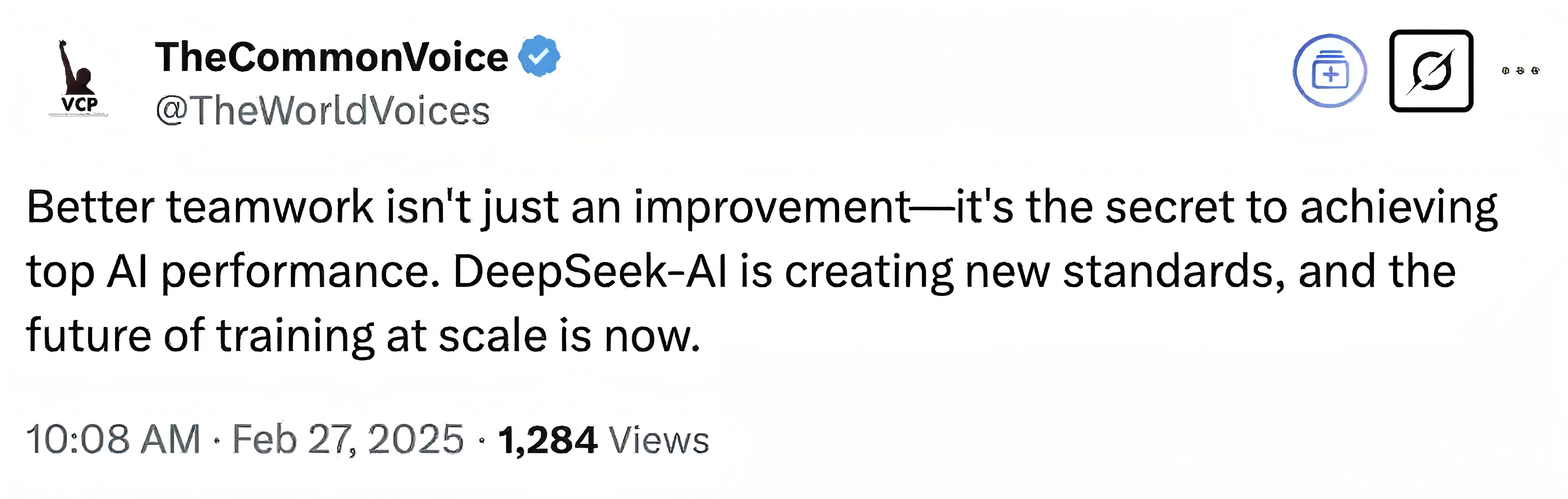This screenshot has width=1568, height=499.
Task: Click the VCP label under the avatar
Action: tap(79, 104)
